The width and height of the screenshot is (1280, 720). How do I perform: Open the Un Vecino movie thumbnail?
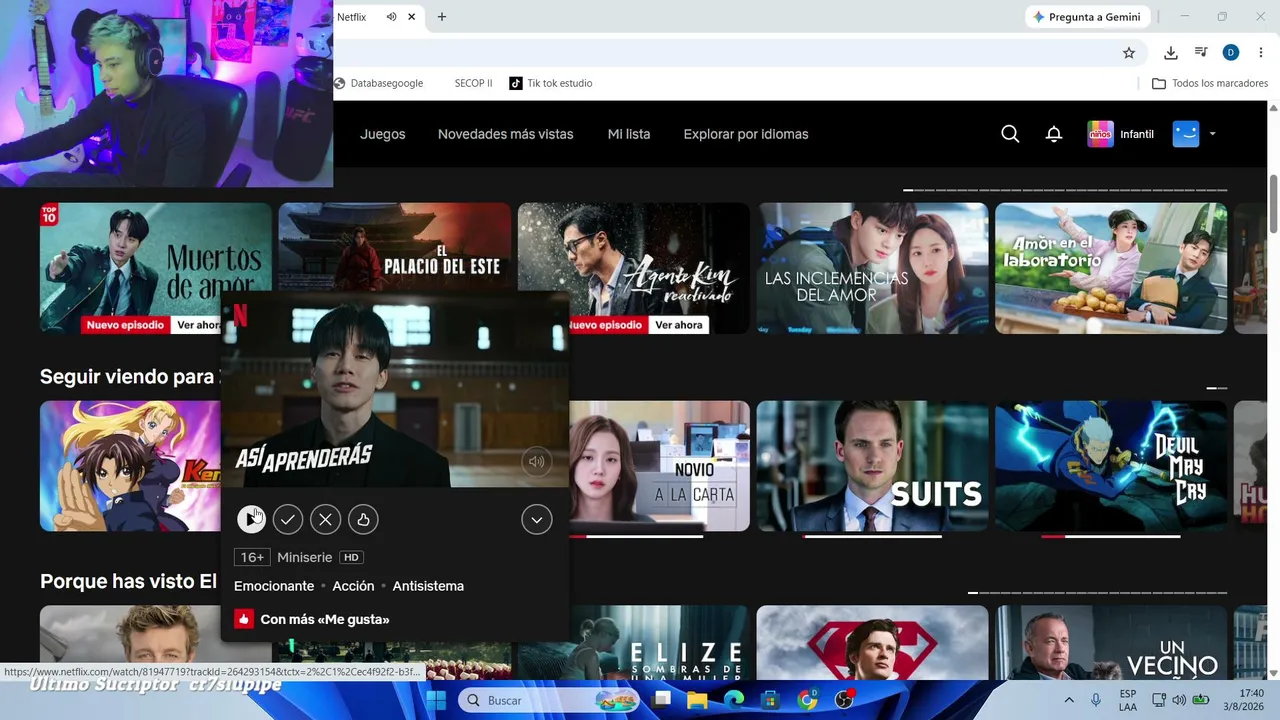(1111, 642)
